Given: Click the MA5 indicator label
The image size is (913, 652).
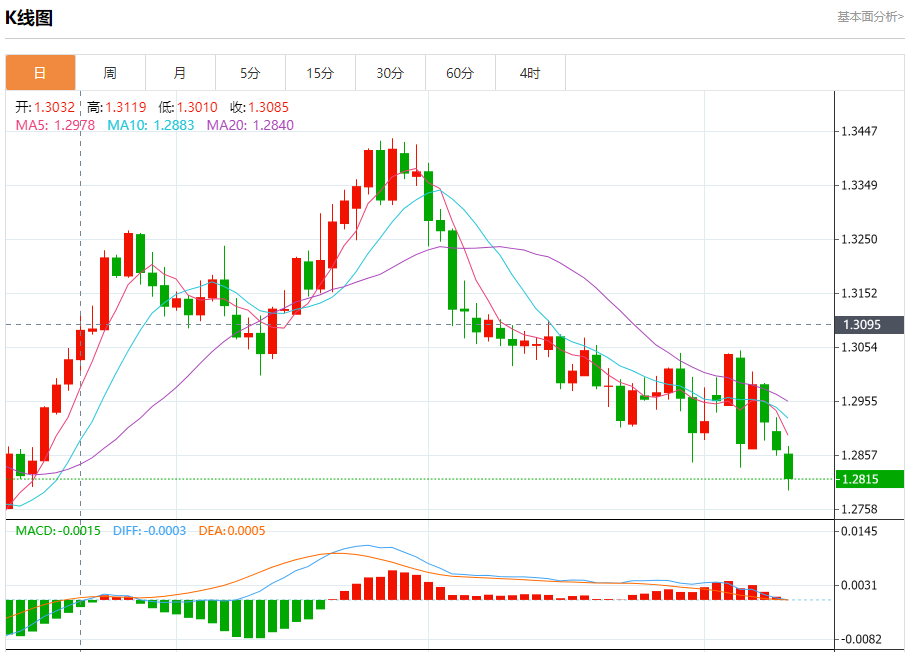Looking at the screenshot, I should 55,125.
